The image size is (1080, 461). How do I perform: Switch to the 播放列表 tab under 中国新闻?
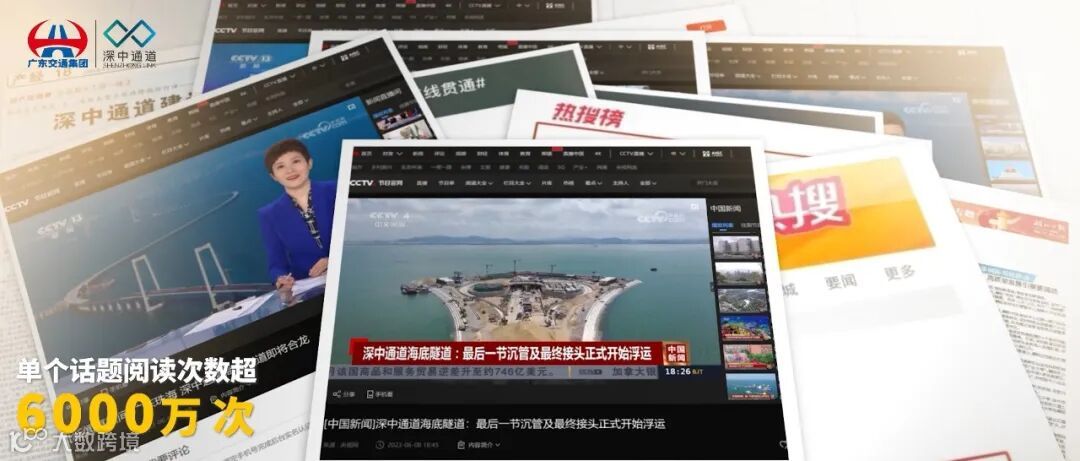723,226
